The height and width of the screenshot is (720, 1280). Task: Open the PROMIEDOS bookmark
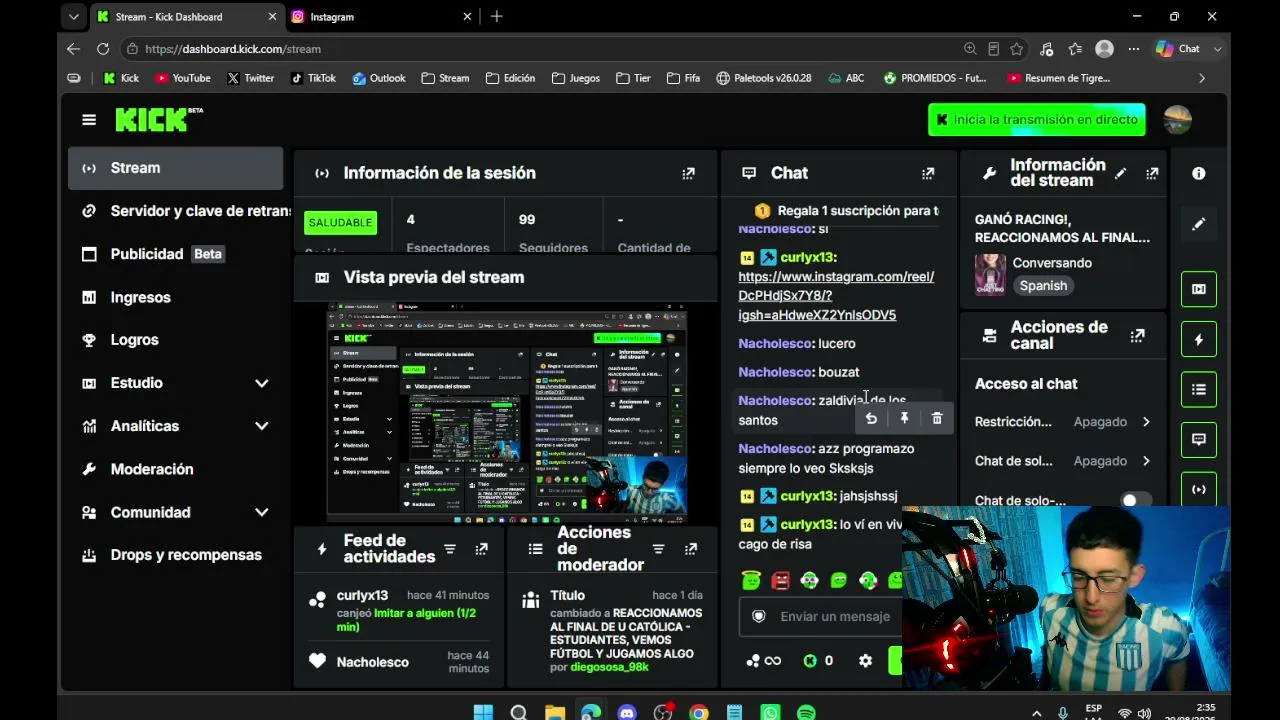coord(935,78)
